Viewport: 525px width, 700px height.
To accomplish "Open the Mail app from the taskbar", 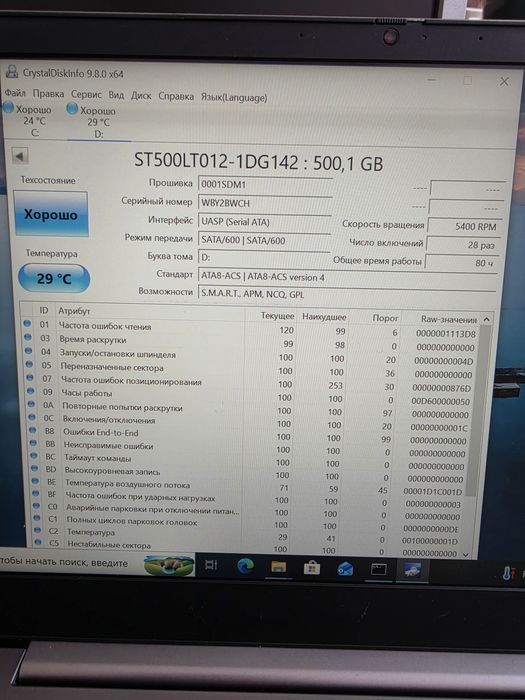I will 345,569.
